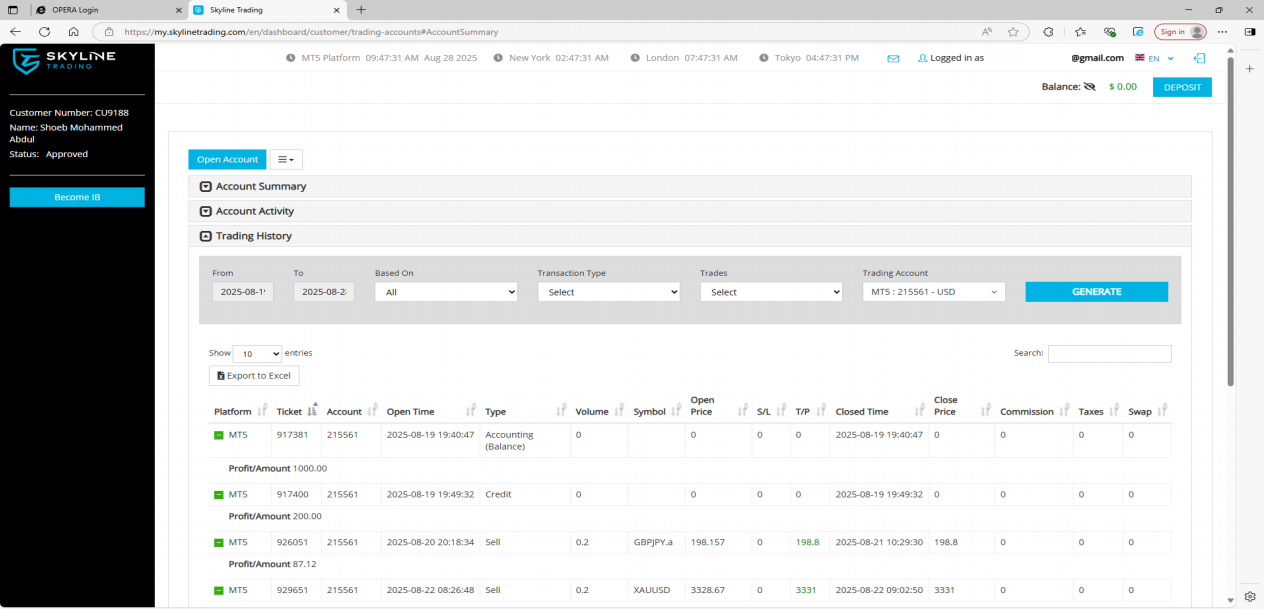Collapse the row for ticket 926051
1264x609 pixels.
[218, 542]
